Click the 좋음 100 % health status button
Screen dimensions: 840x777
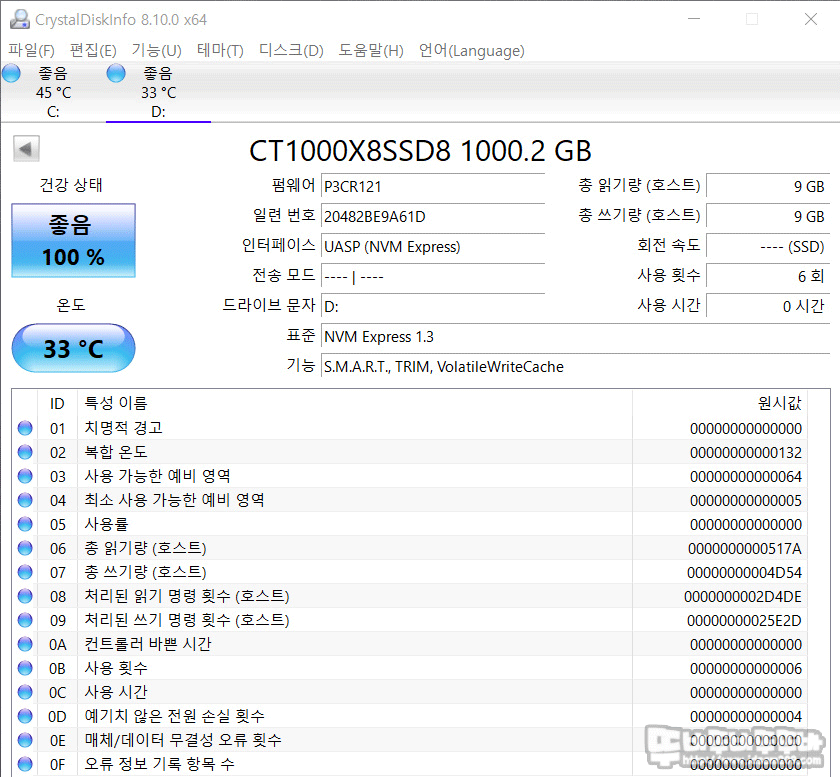click(x=73, y=241)
